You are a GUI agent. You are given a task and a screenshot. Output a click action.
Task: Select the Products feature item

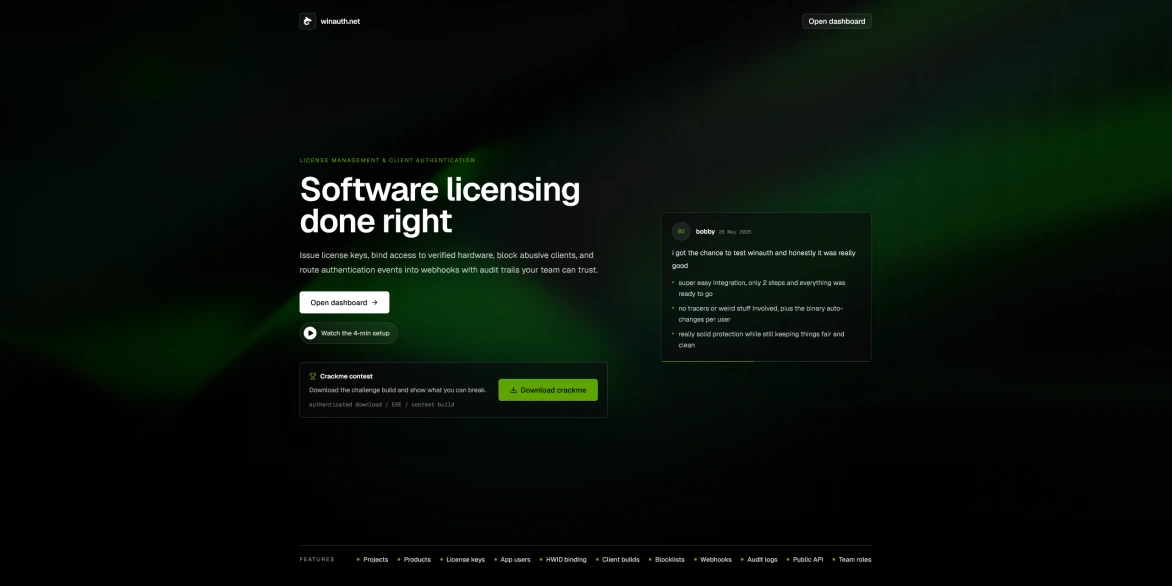point(417,560)
